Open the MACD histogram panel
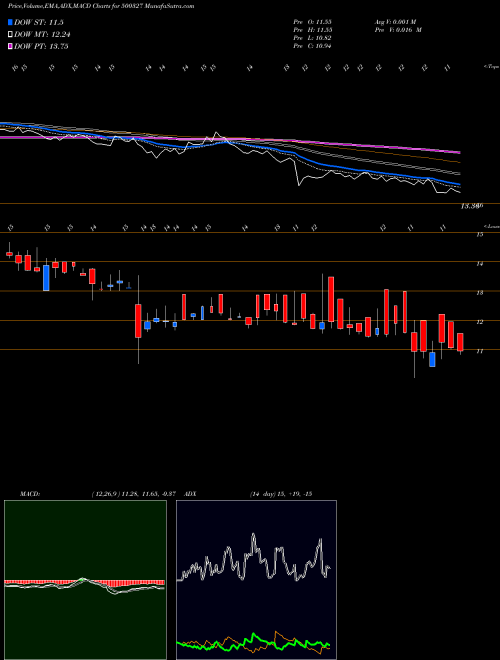 point(85,580)
